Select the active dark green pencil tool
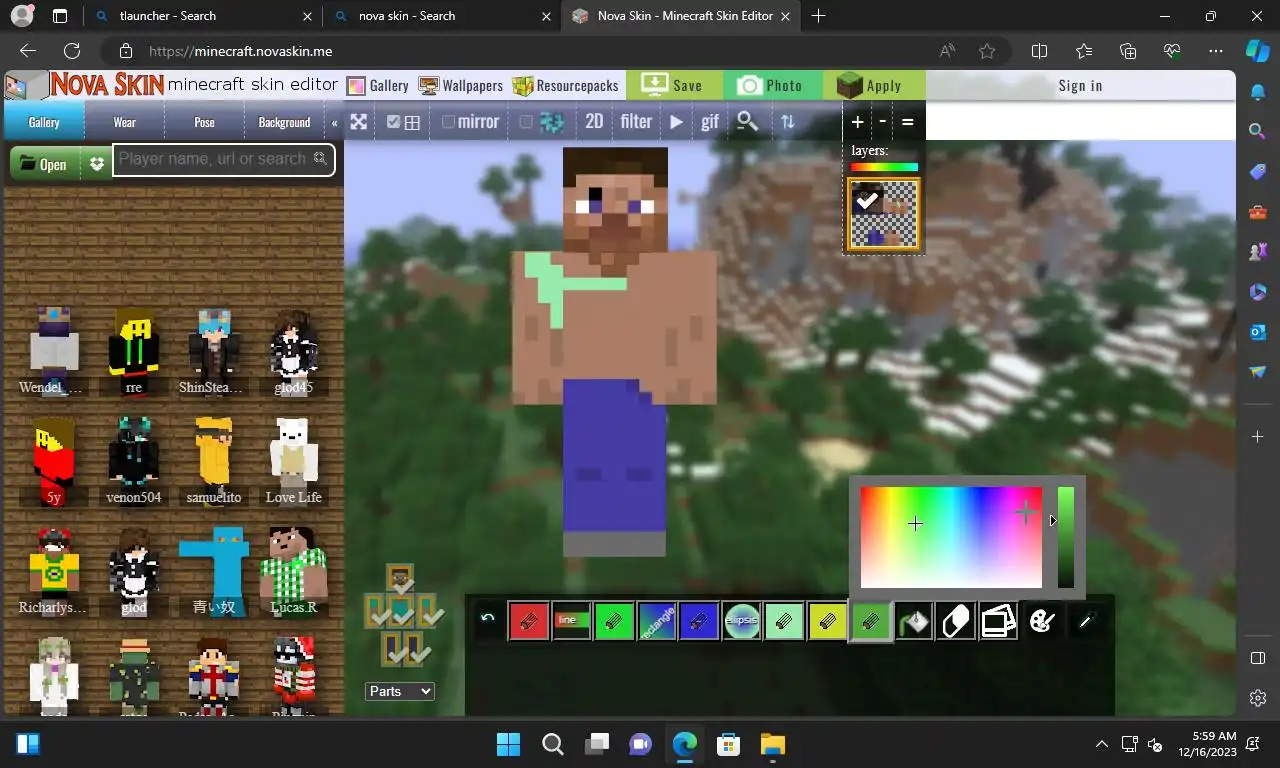The height and width of the screenshot is (768, 1280). coord(871,621)
